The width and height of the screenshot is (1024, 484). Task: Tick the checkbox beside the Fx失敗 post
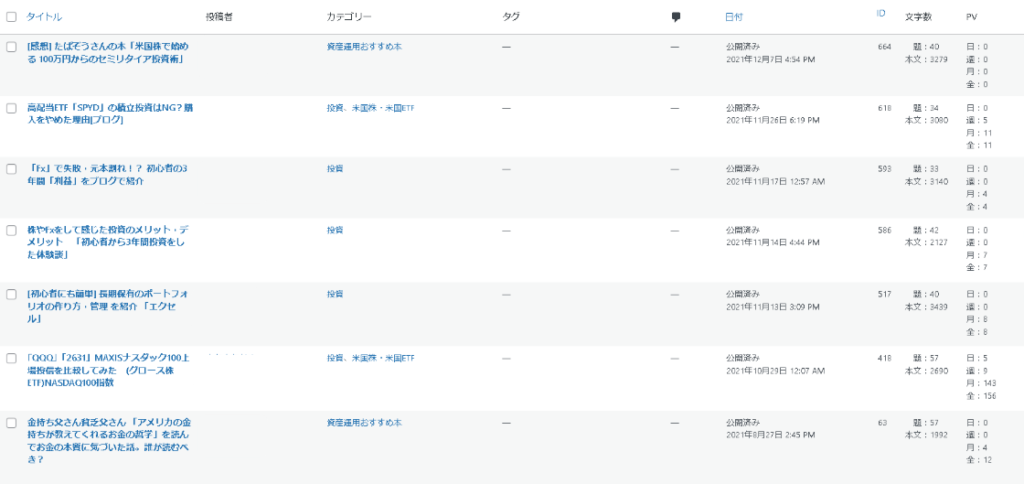point(12,170)
